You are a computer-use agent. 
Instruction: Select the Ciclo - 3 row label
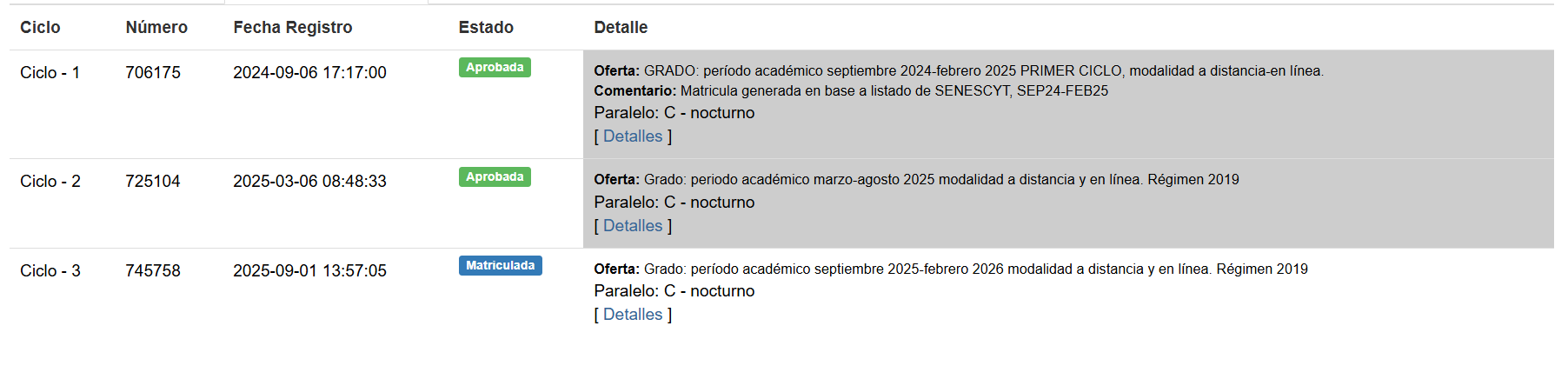click(50, 271)
